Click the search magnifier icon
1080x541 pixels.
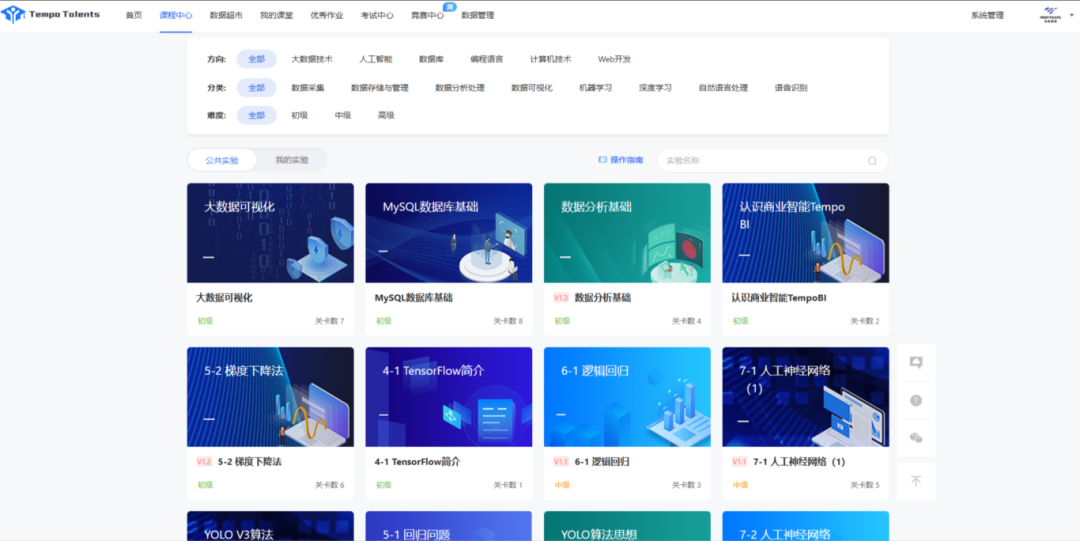[x=872, y=161]
